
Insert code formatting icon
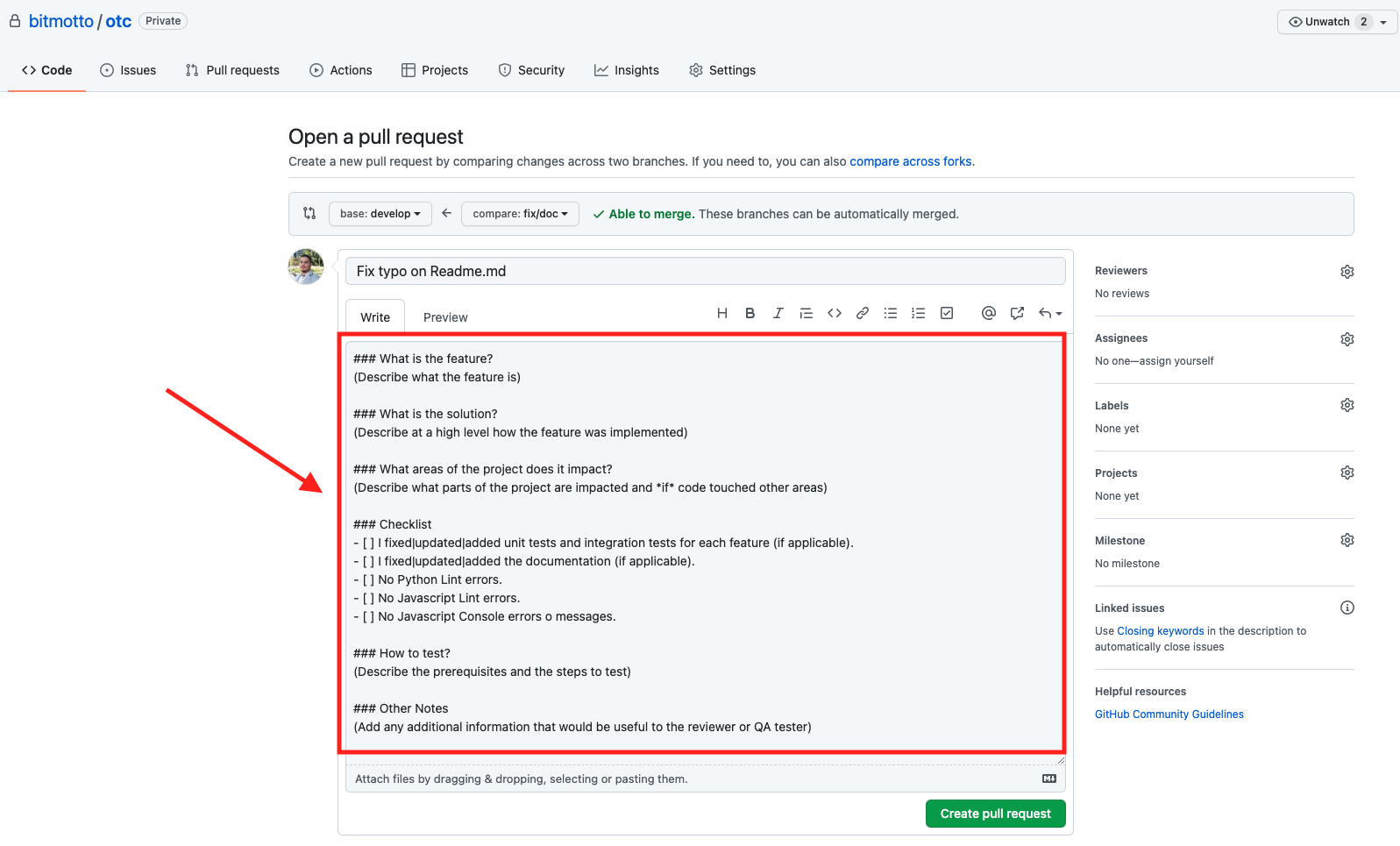(835, 313)
